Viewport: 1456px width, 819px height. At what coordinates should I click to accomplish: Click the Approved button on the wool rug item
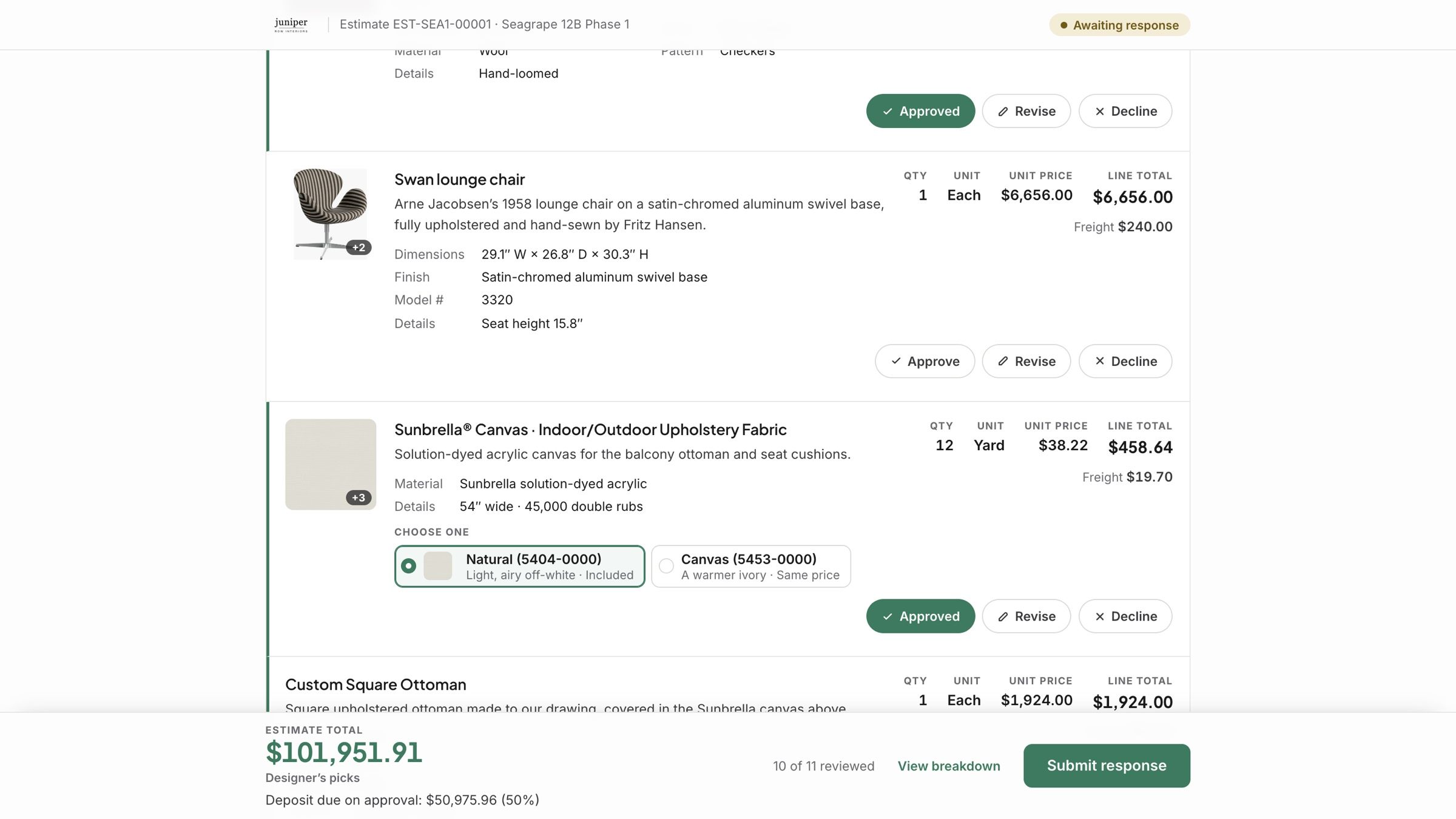point(920,111)
